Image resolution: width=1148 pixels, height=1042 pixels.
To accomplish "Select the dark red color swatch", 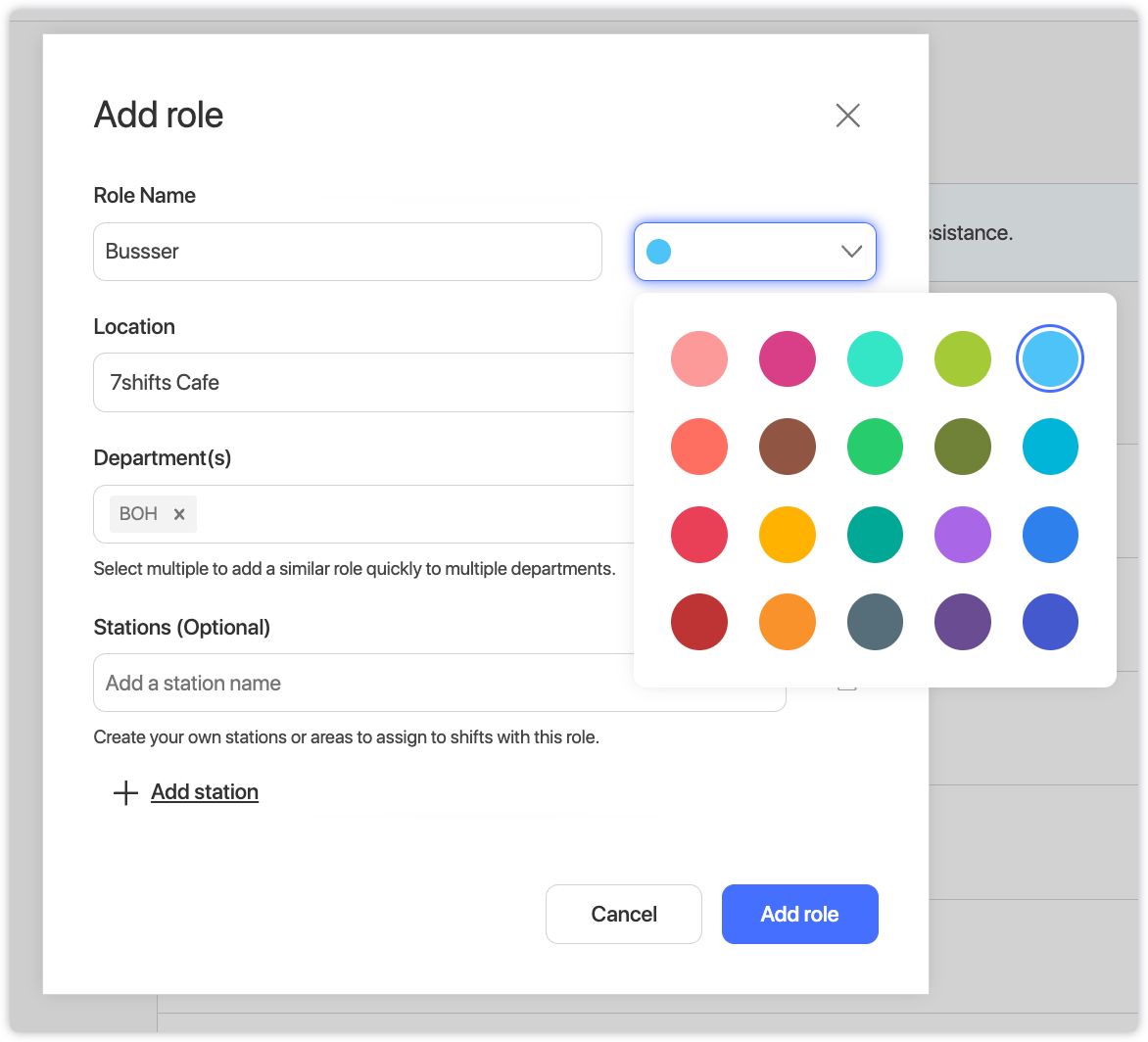I will coord(699,622).
